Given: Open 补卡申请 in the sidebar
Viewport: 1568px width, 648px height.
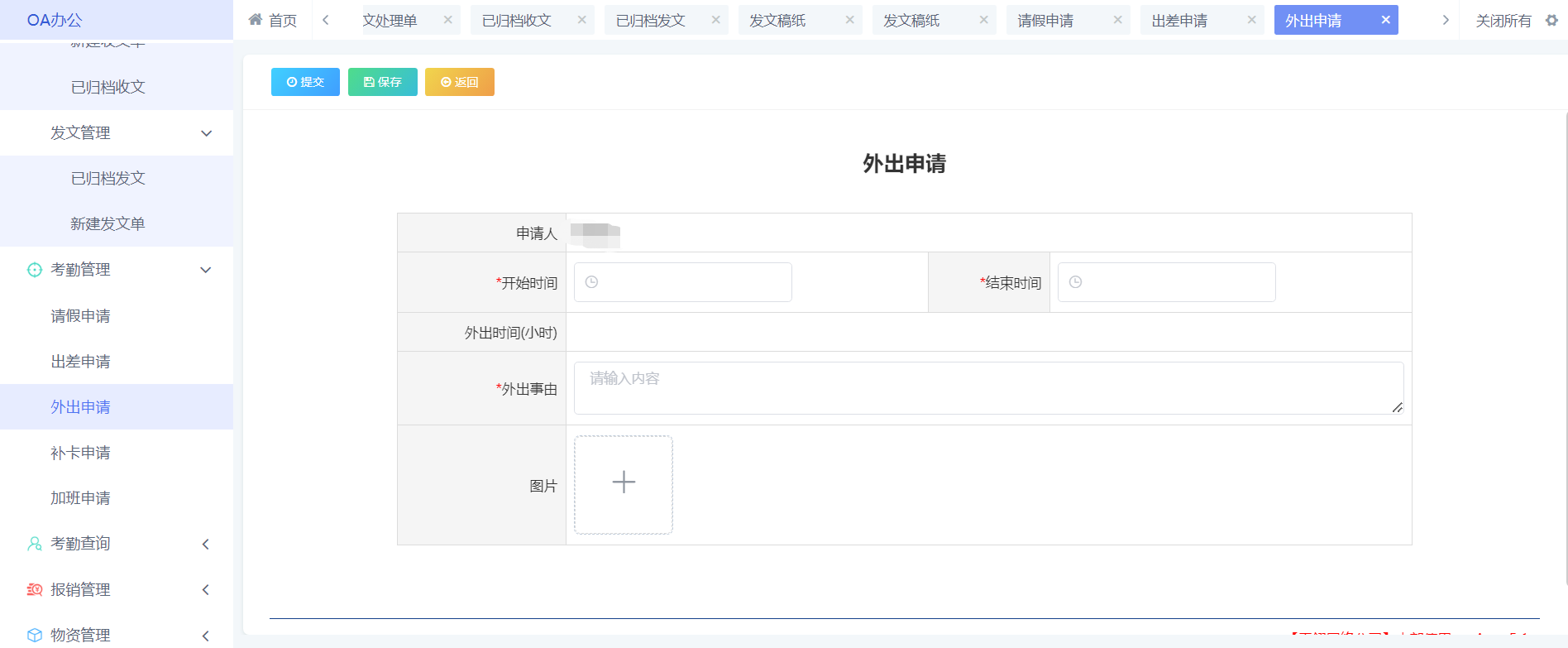Looking at the screenshot, I should 80,453.
